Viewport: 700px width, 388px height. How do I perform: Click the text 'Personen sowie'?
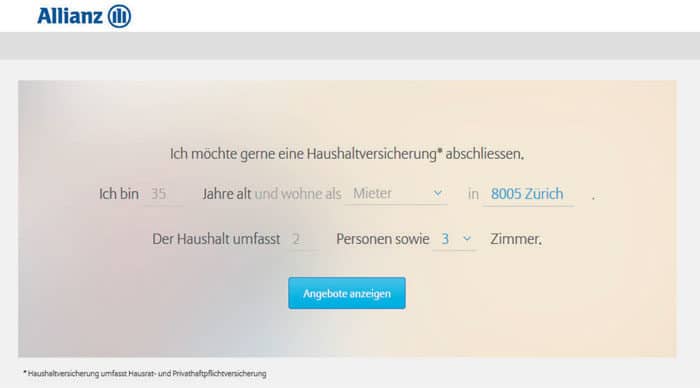click(x=383, y=239)
